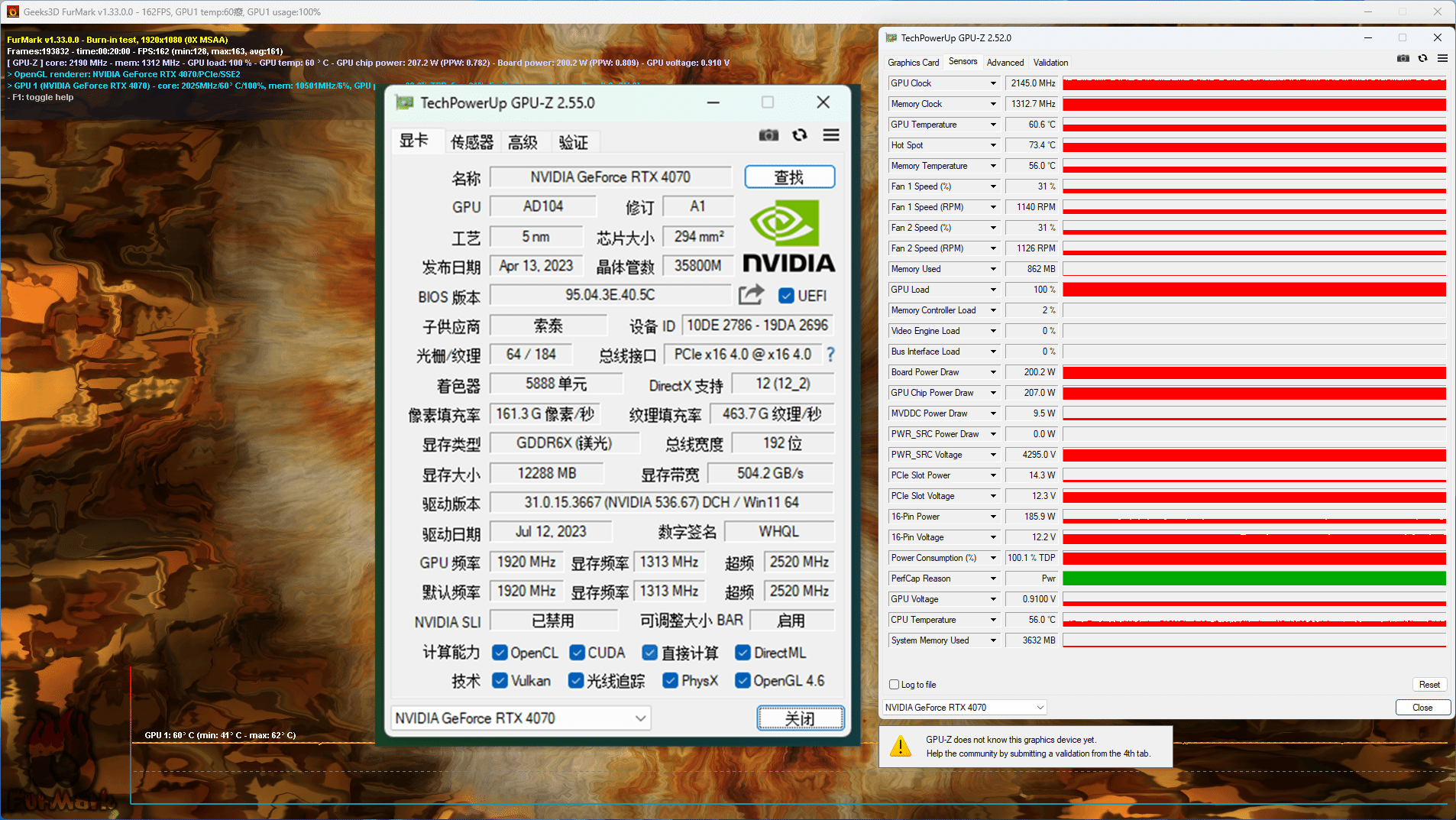
Task: Click the GPU-Z 2.55.0 title bar app icon
Action: coord(404,102)
